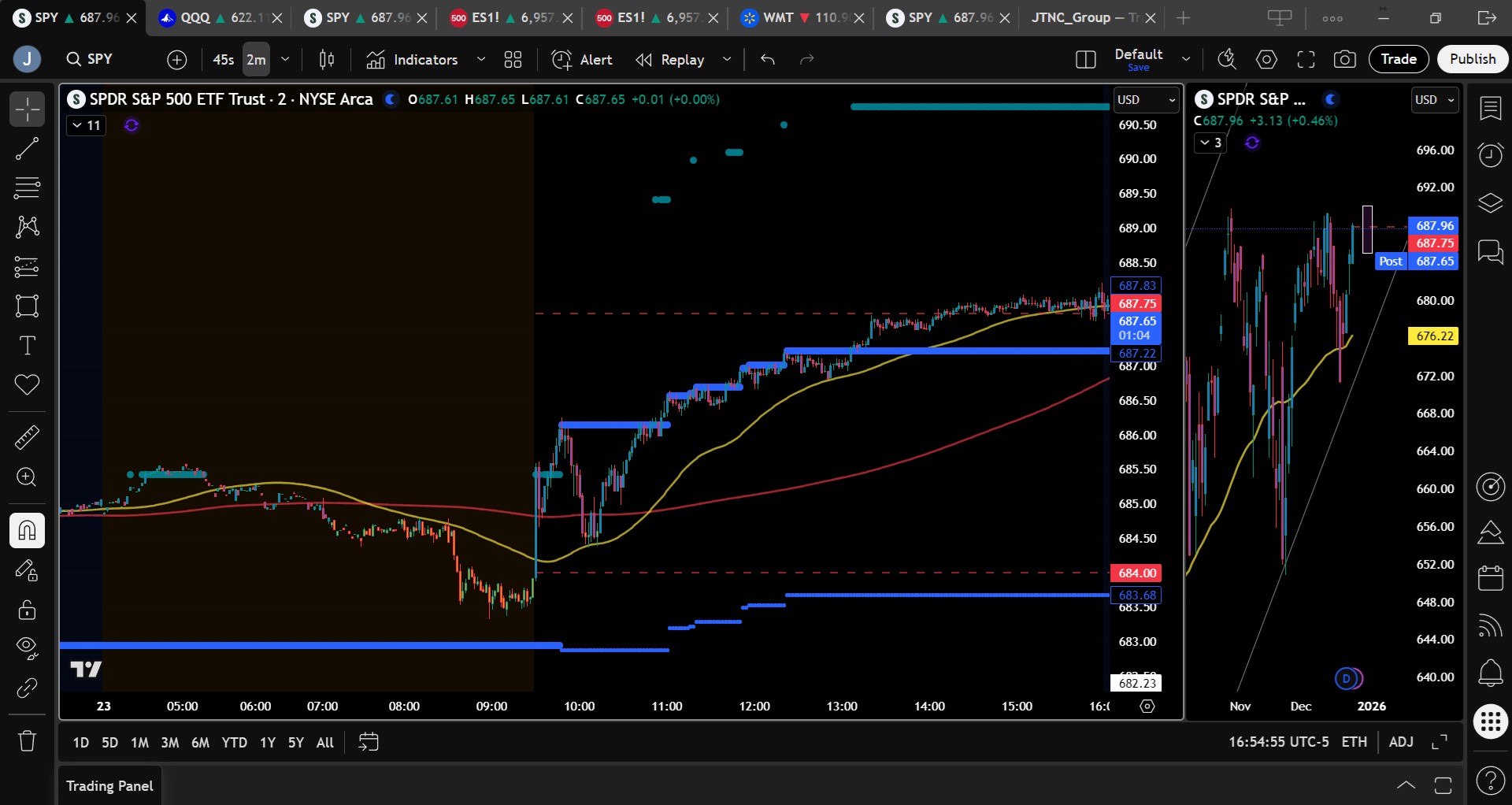Collapse the 3 indicators legend on right chart
Image resolution: width=1512 pixels, height=805 pixels.
pyautogui.click(x=1210, y=143)
